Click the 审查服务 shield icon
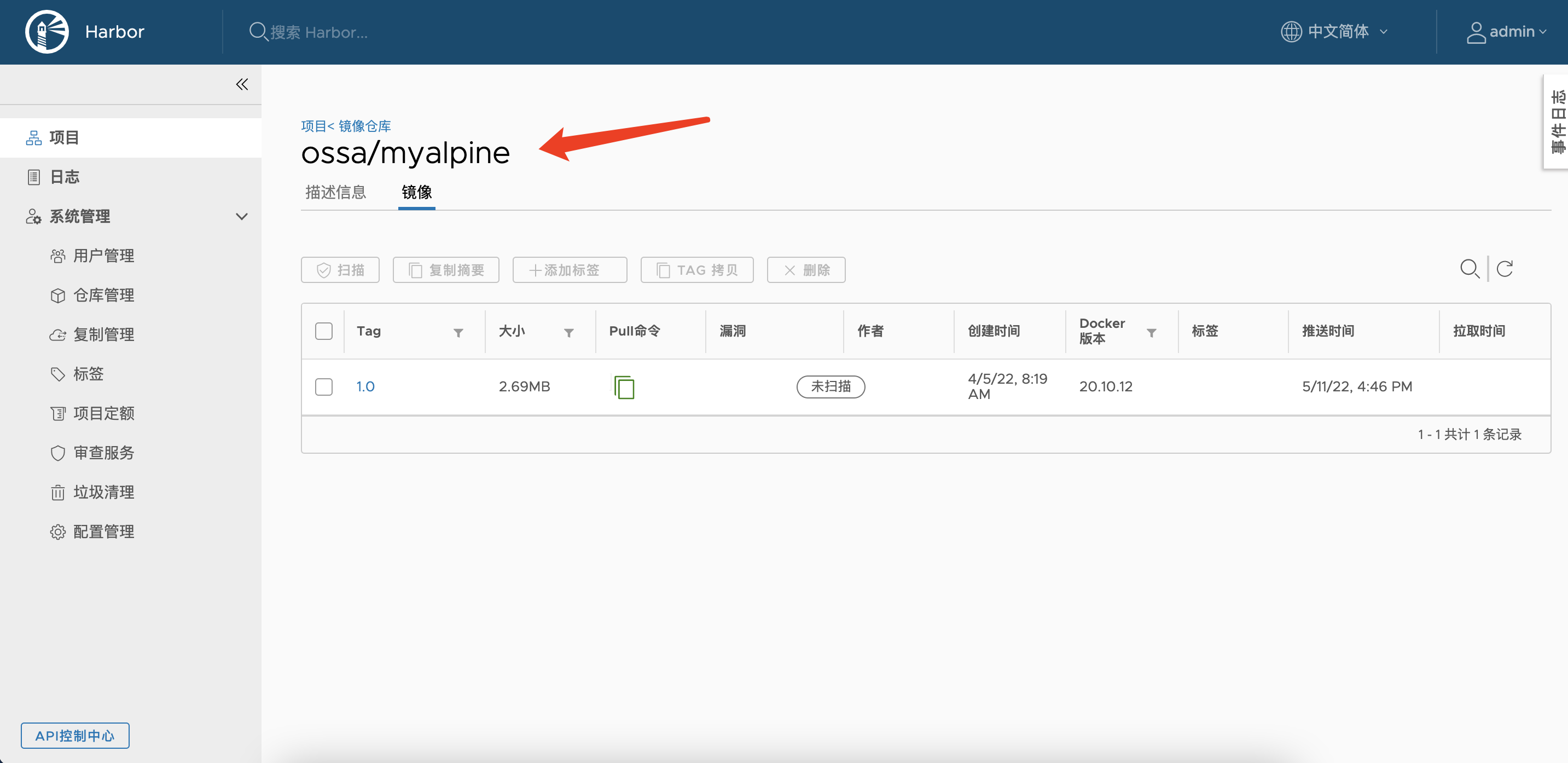The width and height of the screenshot is (1568, 763). pyautogui.click(x=58, y=453)
